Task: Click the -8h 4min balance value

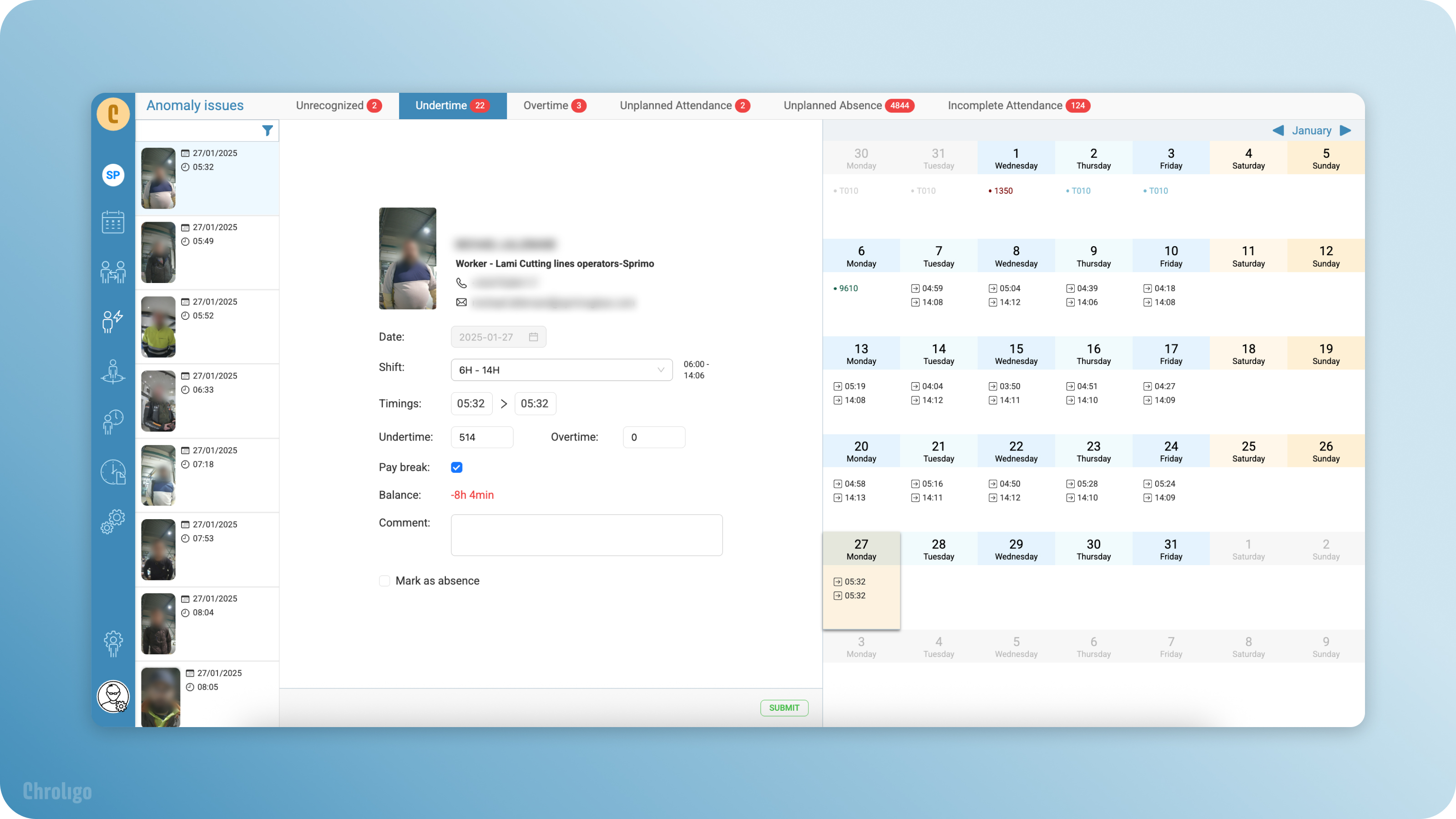Action: (x=472, y=495)
